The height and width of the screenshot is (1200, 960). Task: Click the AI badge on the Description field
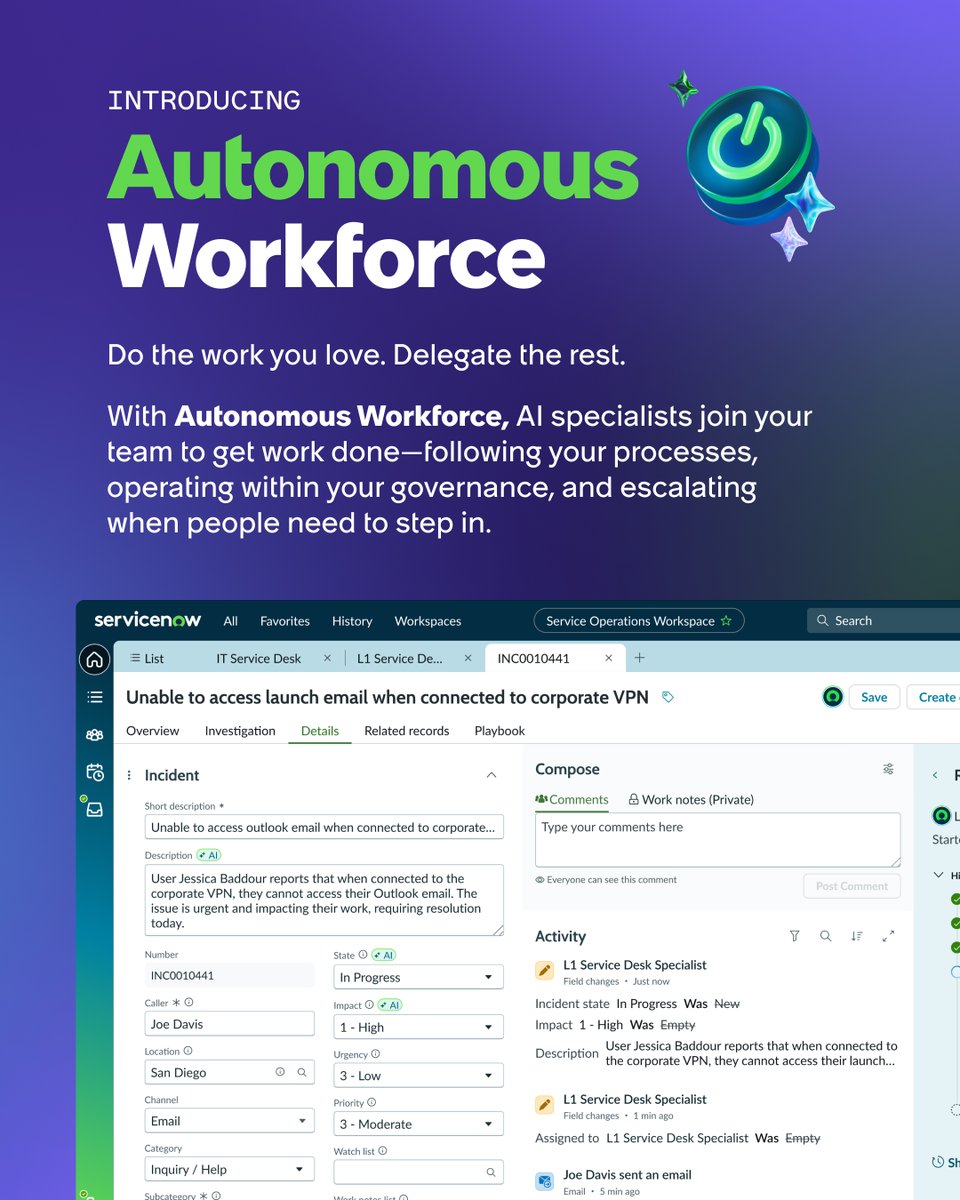click(208, 855)
